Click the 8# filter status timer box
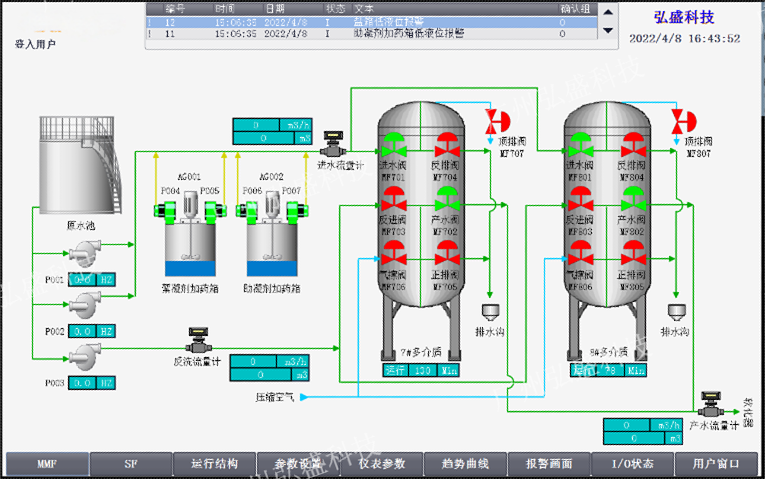Image resolution: width=765 pixels, height=479 pixels. click(608, 371)
